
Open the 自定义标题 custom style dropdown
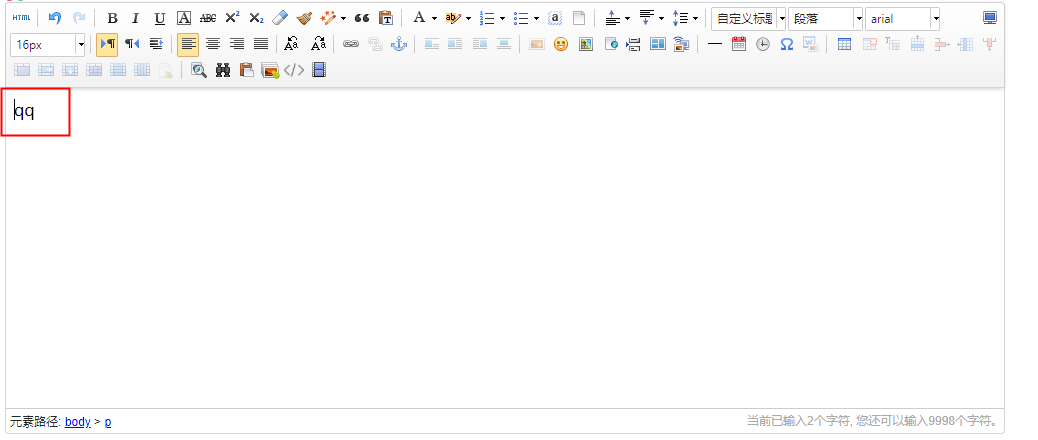pyautogui.click(x=749, y=19)
